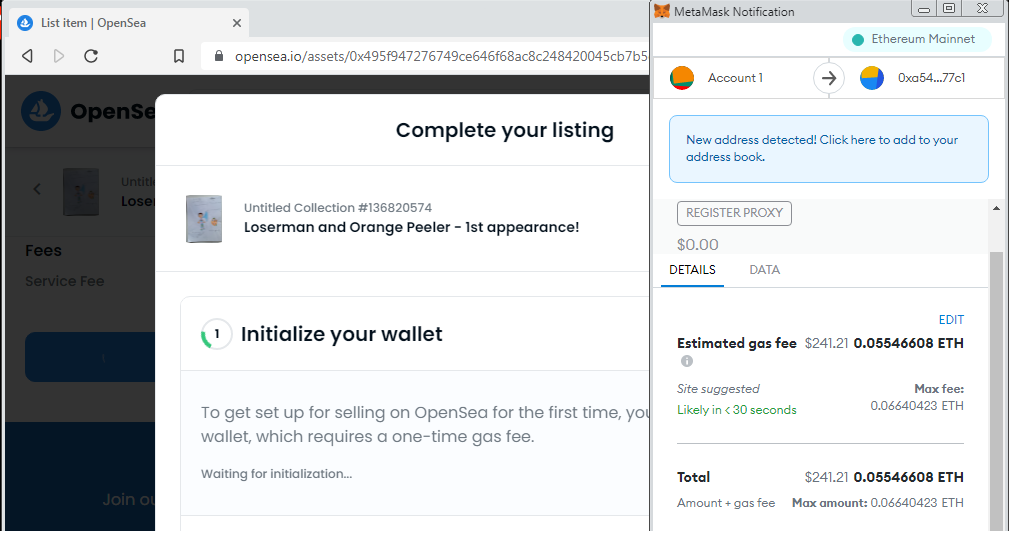Click the REGISTER PROXY label
The width and height of the screenshot is (1009, 535).
734,213
